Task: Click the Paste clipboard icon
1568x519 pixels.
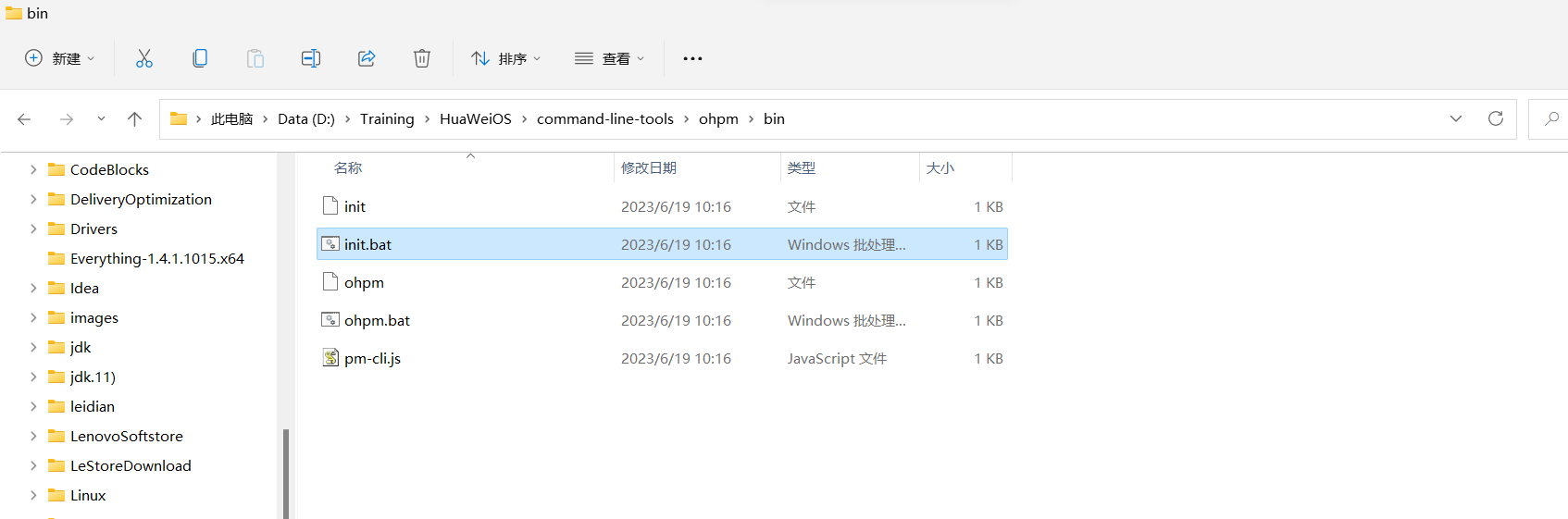Action: [255, 58]
